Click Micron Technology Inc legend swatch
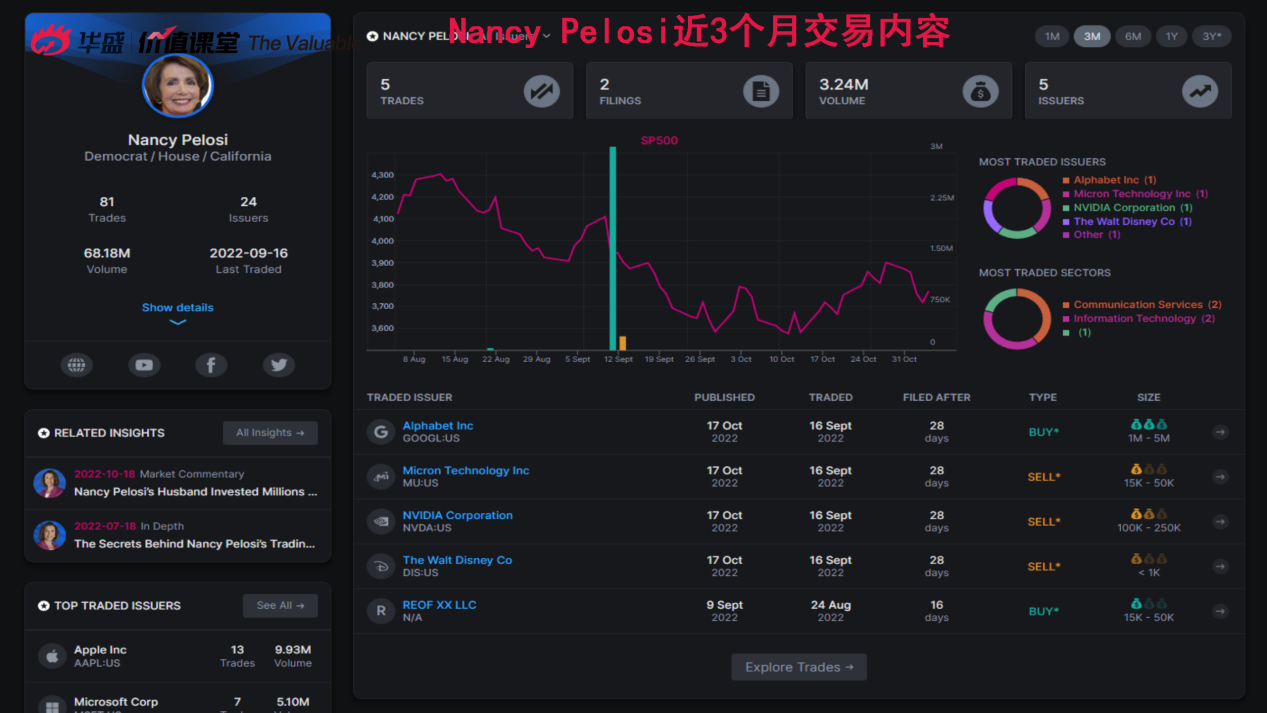This screenshot has width=1267, height=713. tap(1066, 195)
